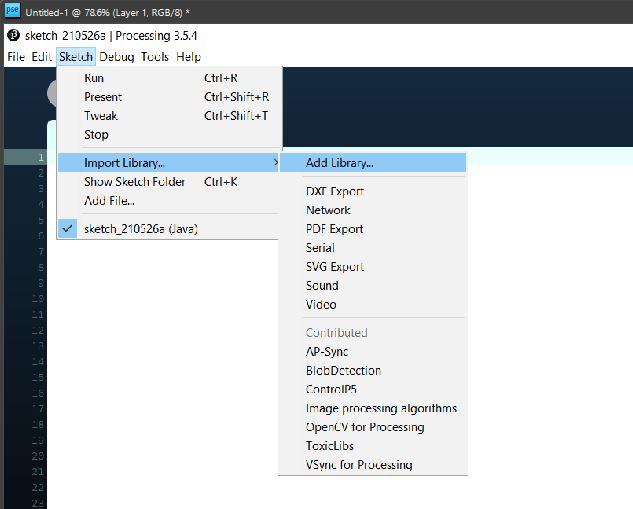Import OpenCV for Processing library
This screenshot has width=633, height=509.
pyautogui.click(x=373, y=427)
